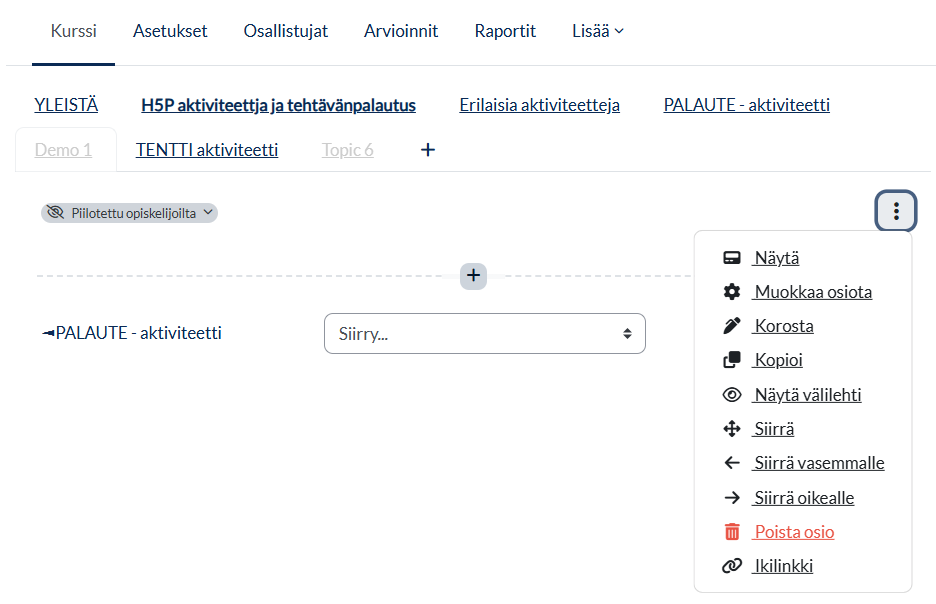Go to Erilaisia aktiviteetteja section

click(x=540, y=105)
